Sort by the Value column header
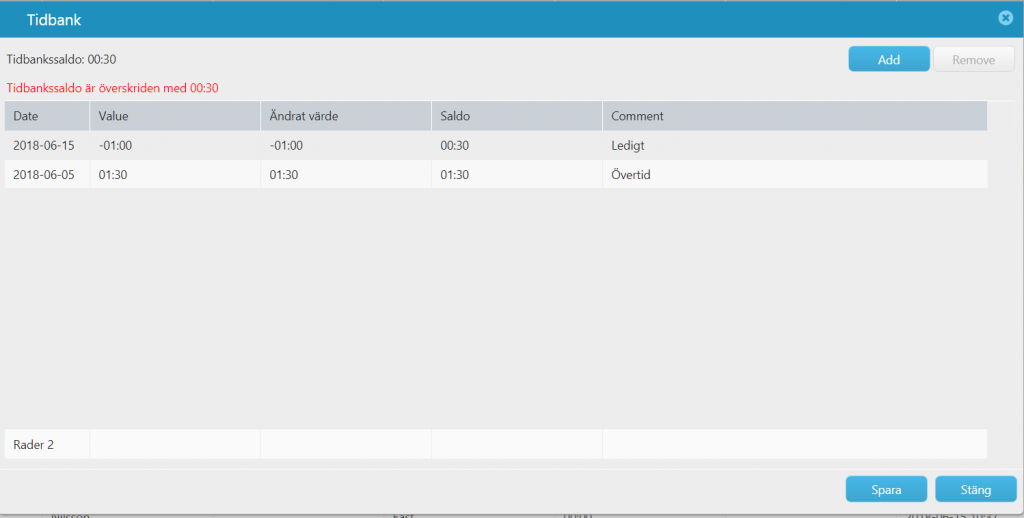The width and height of the screenshot is (1024, 518). (x=175, y=116)
